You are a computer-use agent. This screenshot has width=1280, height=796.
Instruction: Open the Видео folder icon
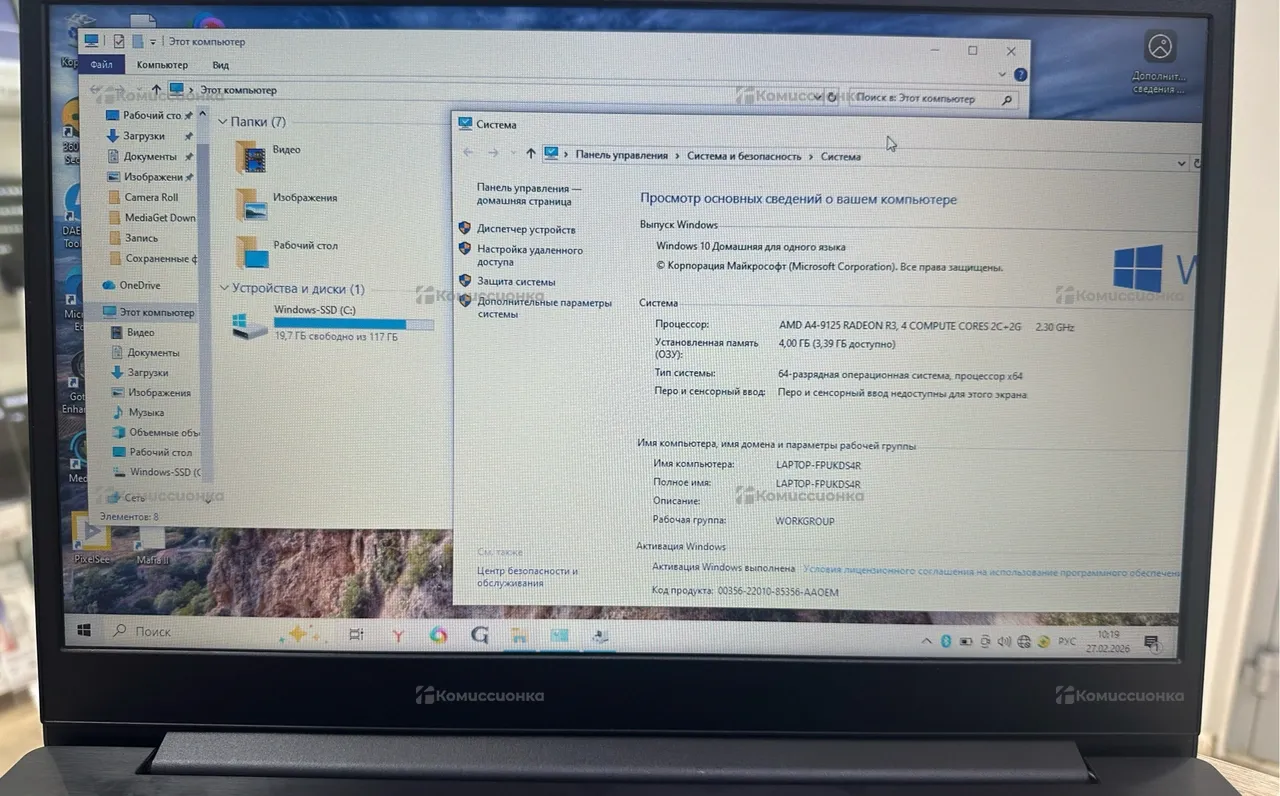coord(252,157)
